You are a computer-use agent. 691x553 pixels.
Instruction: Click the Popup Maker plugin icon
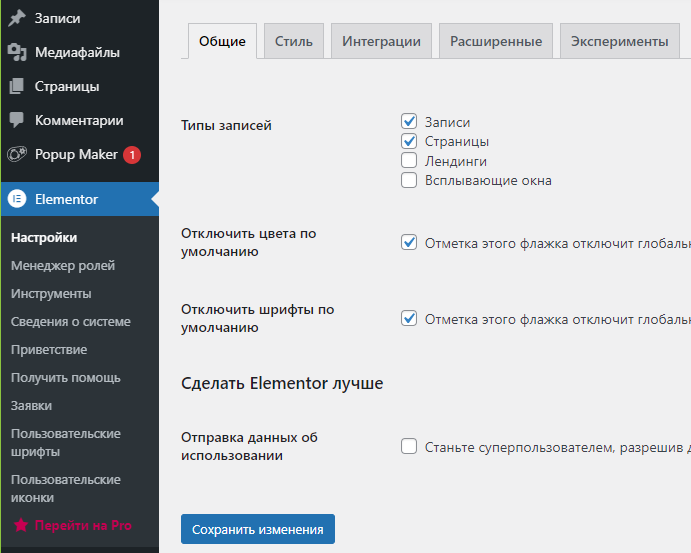point(17,154)
